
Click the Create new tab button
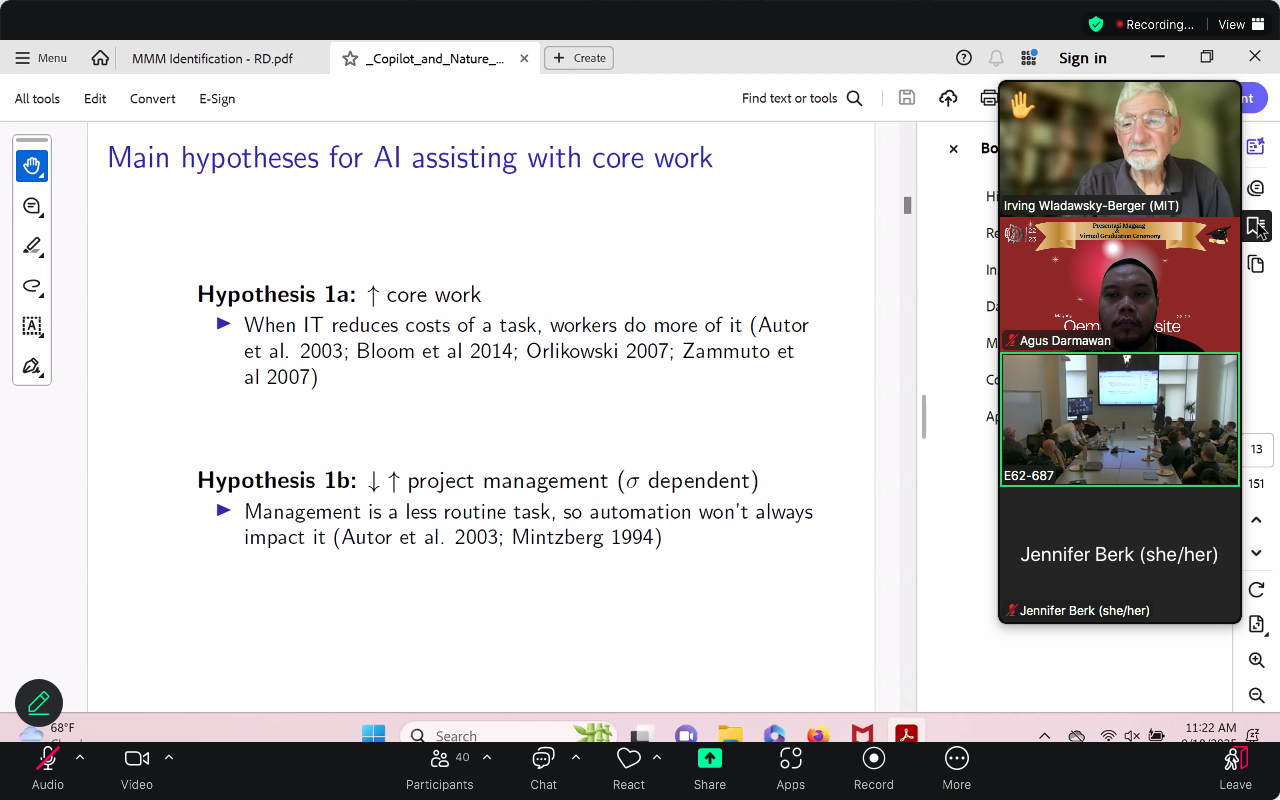579,58
